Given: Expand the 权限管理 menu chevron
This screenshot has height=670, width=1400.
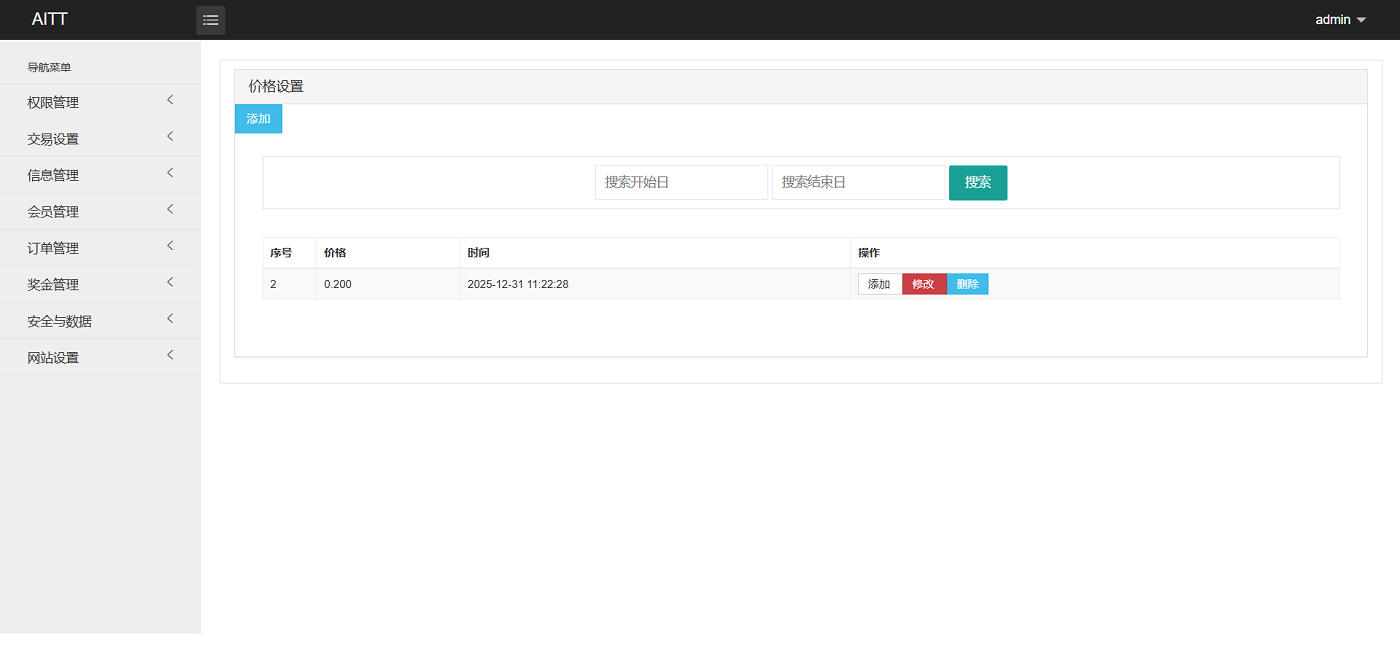Looking at the screenshot, I should coord(170,100).
